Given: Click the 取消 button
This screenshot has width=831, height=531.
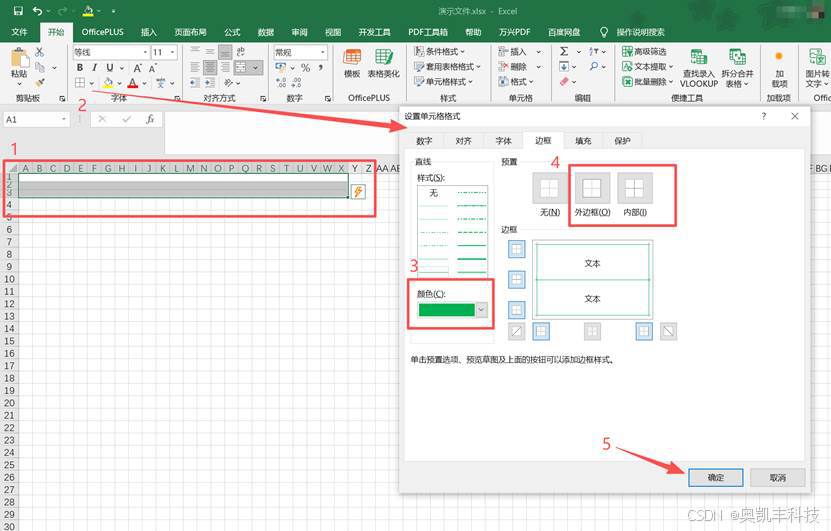Looking at the screenshot, I should coord(777,477).
